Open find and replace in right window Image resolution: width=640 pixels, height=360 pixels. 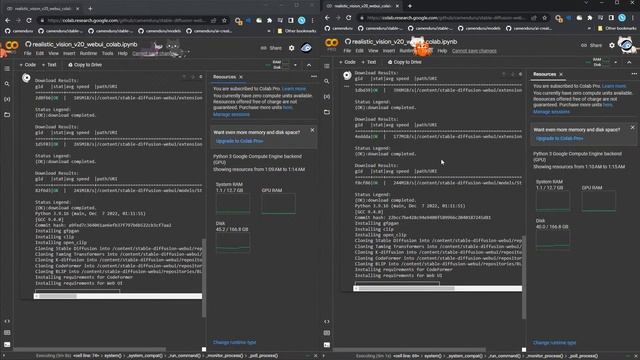pos(327,81)
